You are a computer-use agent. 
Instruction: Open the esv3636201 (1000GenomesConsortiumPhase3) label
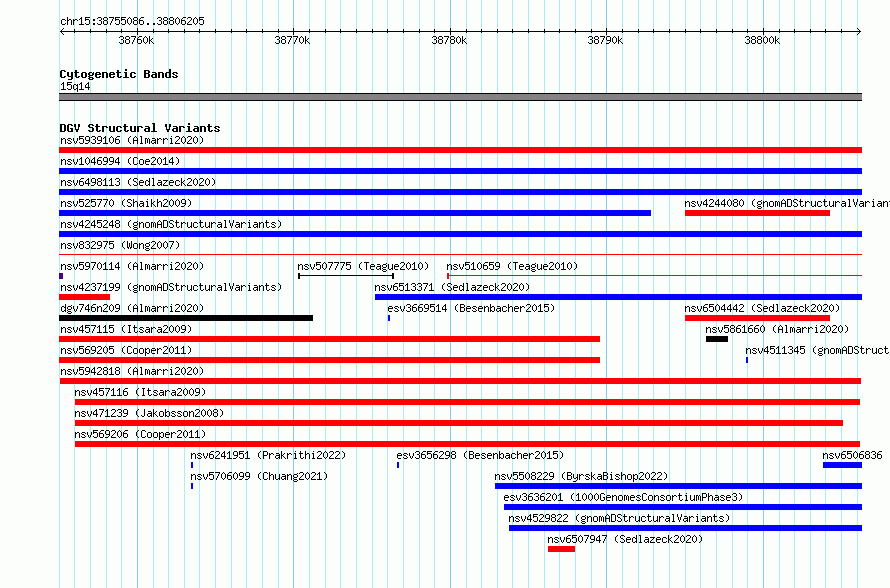[x=623, y=497]
